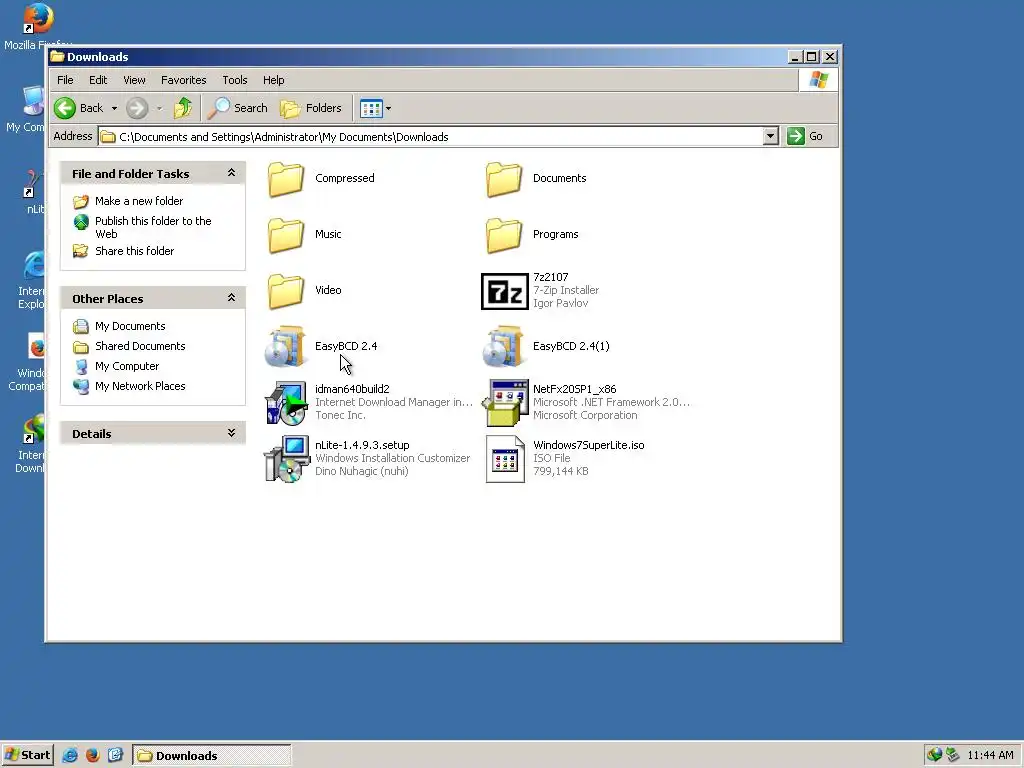Click the Downloads taskbar button
Viewport: 1024px width, 768px height.
pos(212,756)
